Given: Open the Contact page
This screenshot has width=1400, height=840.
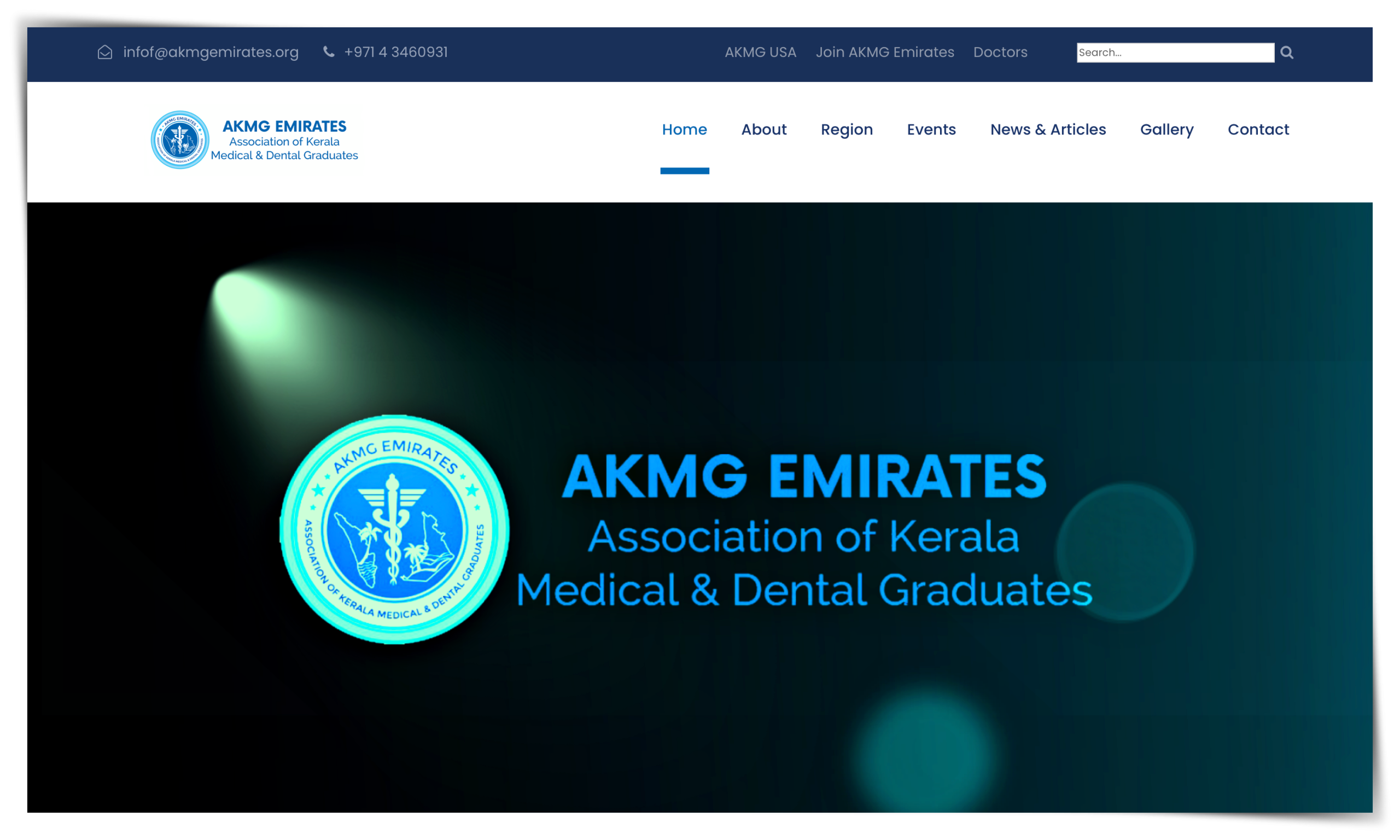Looking at the screenshot, I should 1258,130.
